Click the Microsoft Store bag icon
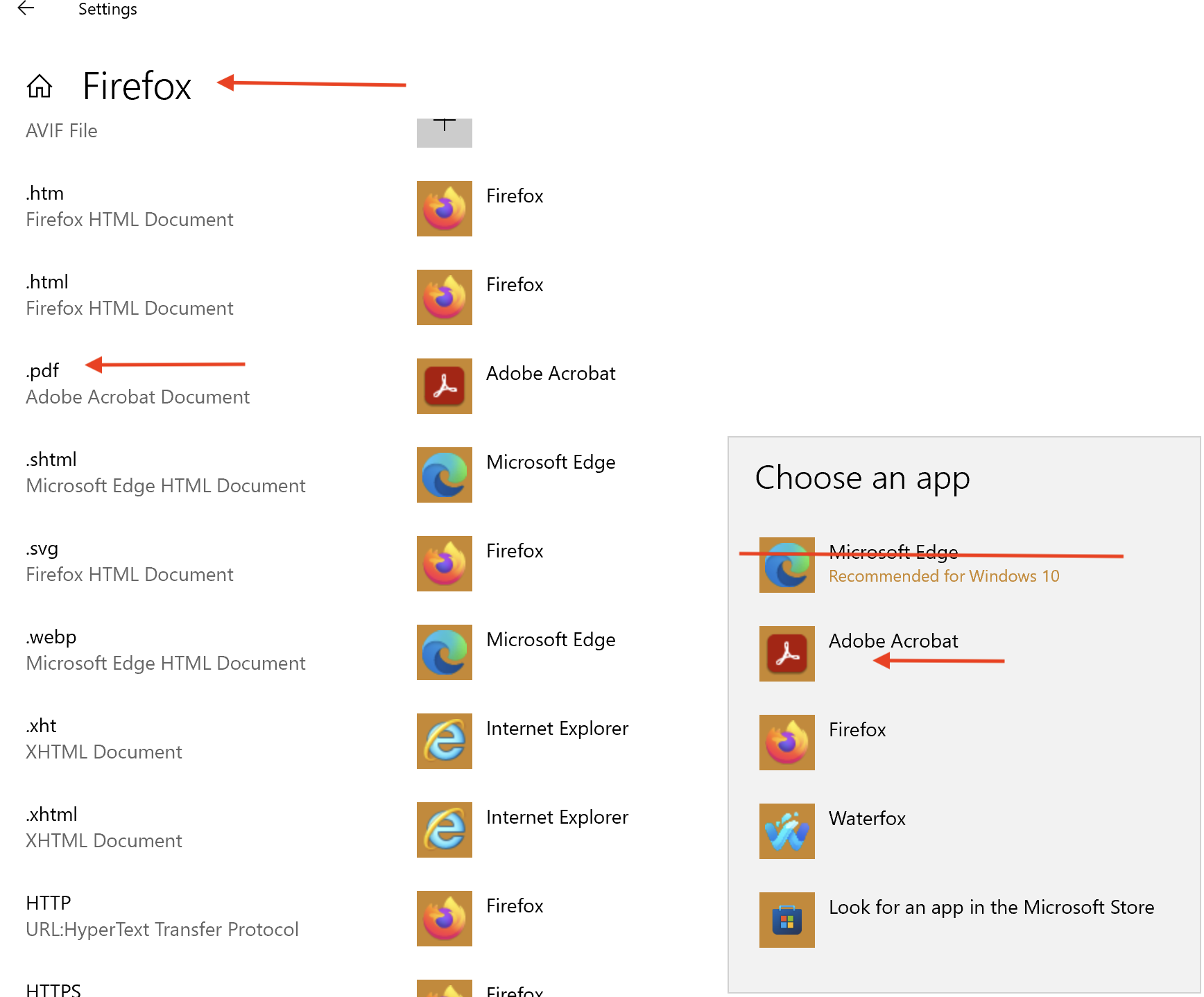The width and height of the screenshot is (1204, 997). point(786,920)
